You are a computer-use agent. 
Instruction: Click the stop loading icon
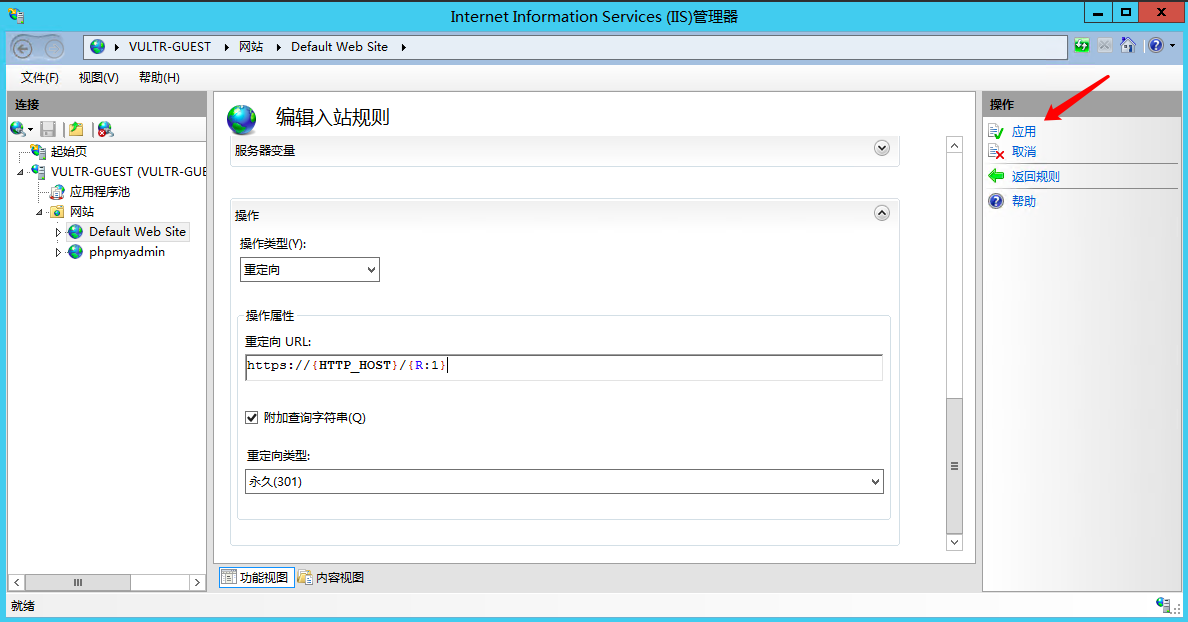1105,45
